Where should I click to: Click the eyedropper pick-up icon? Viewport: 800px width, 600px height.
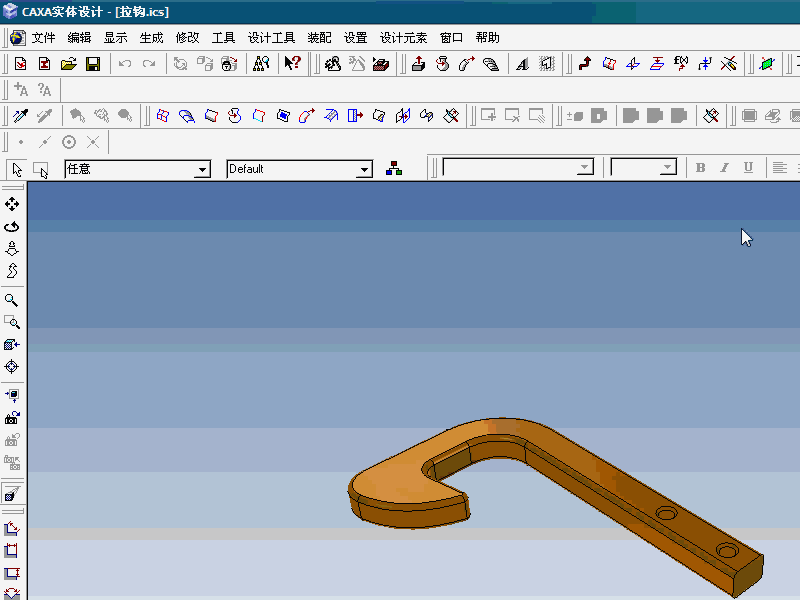[x=20, y=116]
